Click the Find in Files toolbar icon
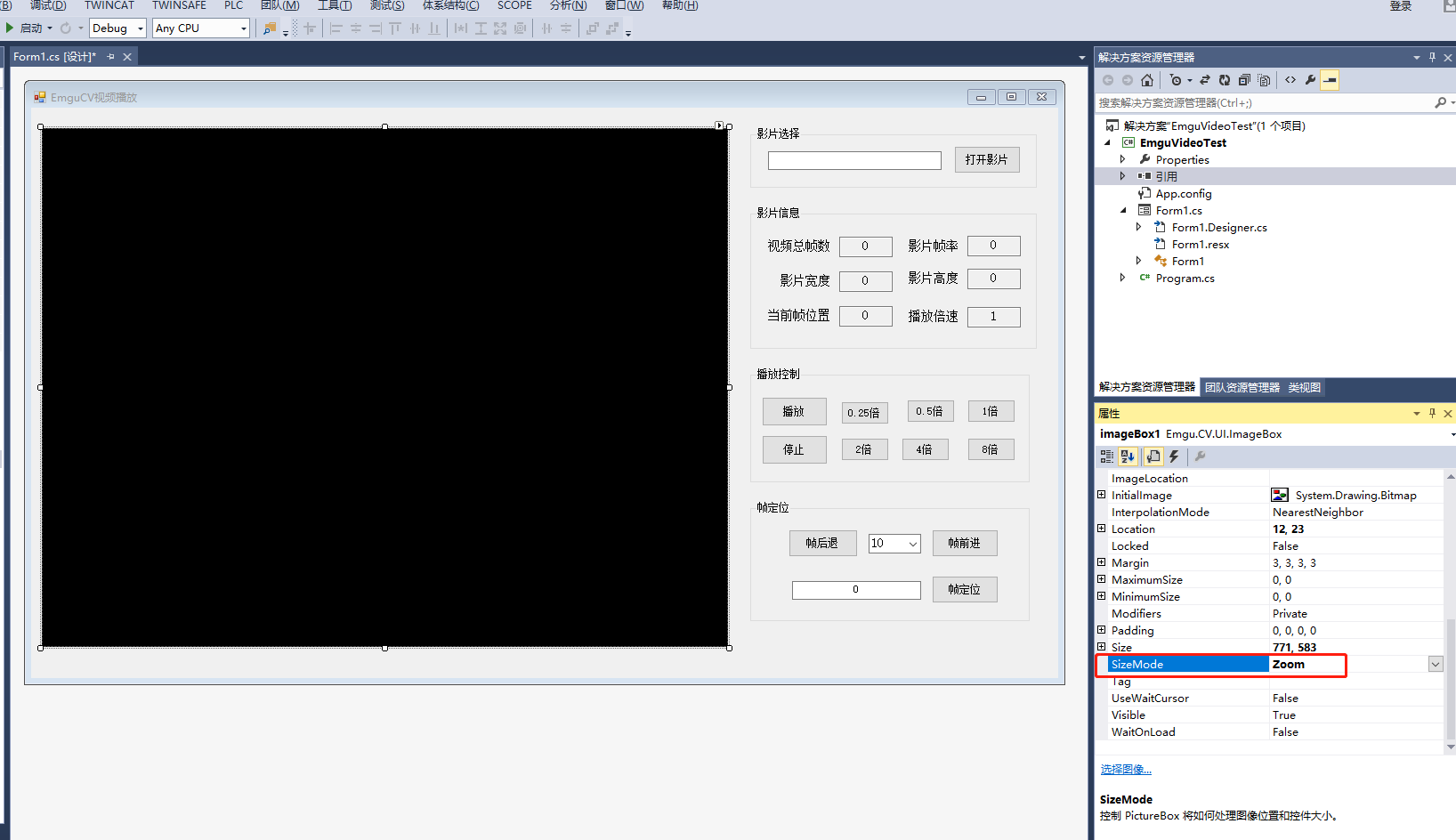This screenshot has height=840, width=1456. point(270,28)
